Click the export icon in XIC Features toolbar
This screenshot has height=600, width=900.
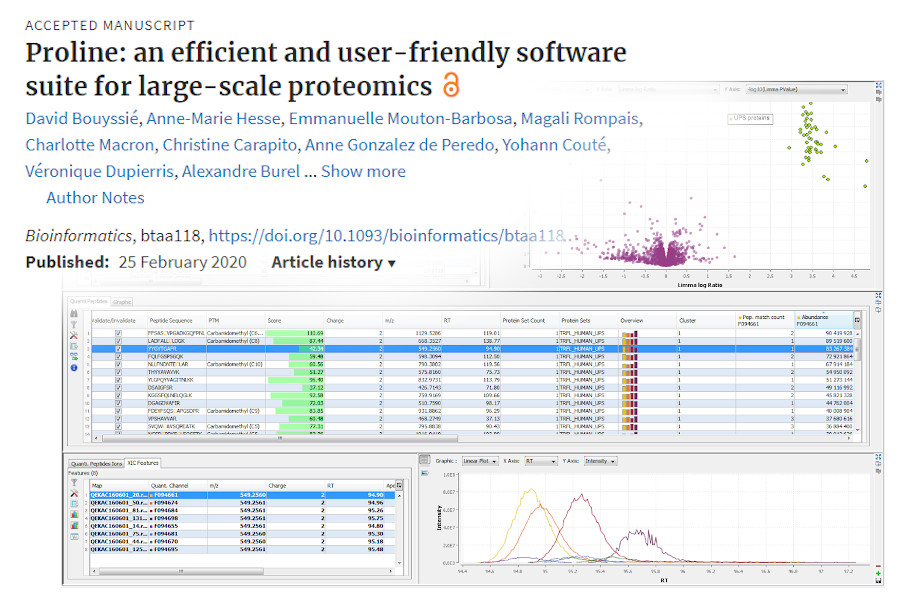click(74, 504)
